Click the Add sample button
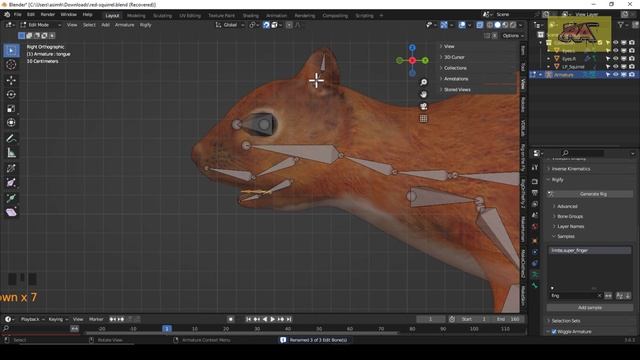The image size is (640, 360). [590, 308]
